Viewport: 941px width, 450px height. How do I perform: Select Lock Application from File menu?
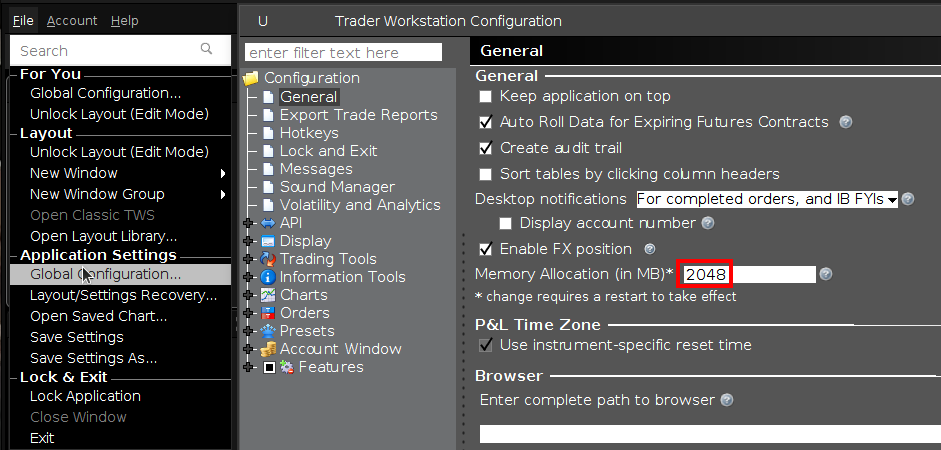click(121, 397)
